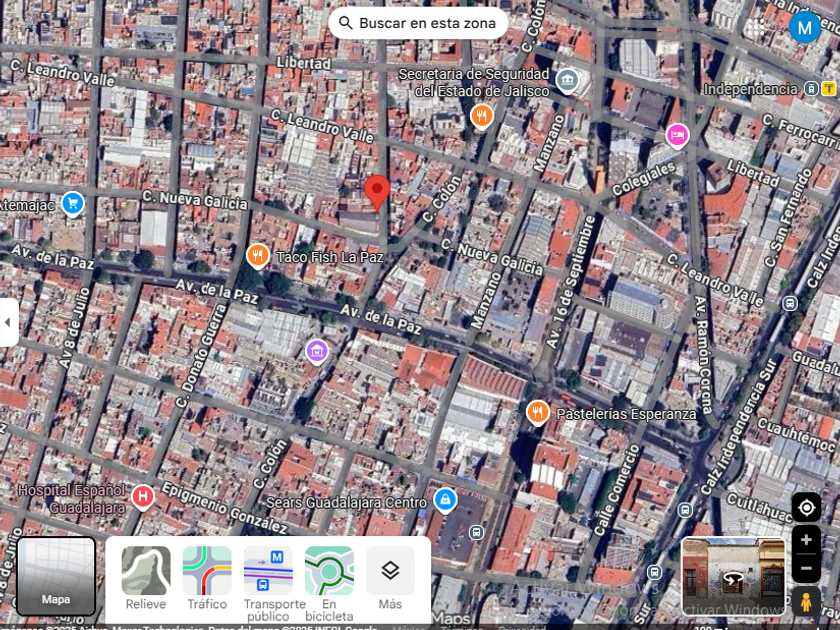Click the pink hotel marker icon

[677, 135]
